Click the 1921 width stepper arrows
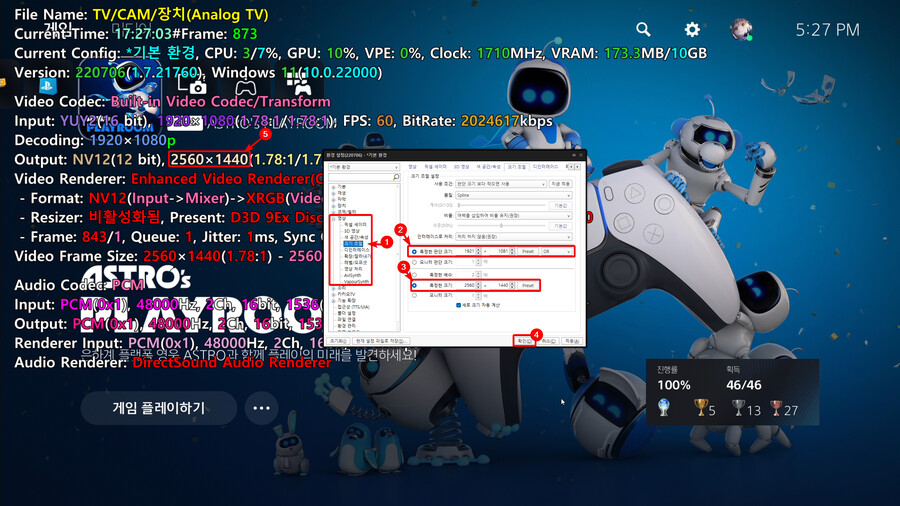 pos(479,252)
